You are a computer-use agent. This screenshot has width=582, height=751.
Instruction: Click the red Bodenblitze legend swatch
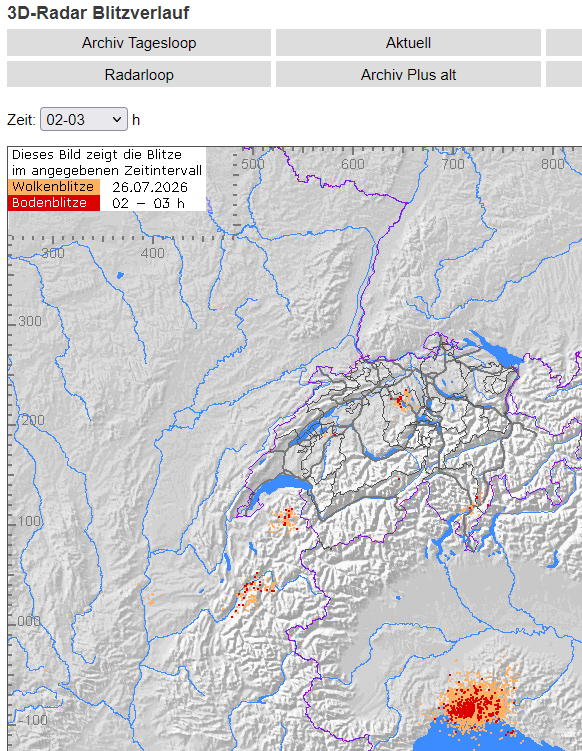coord(54,203)
